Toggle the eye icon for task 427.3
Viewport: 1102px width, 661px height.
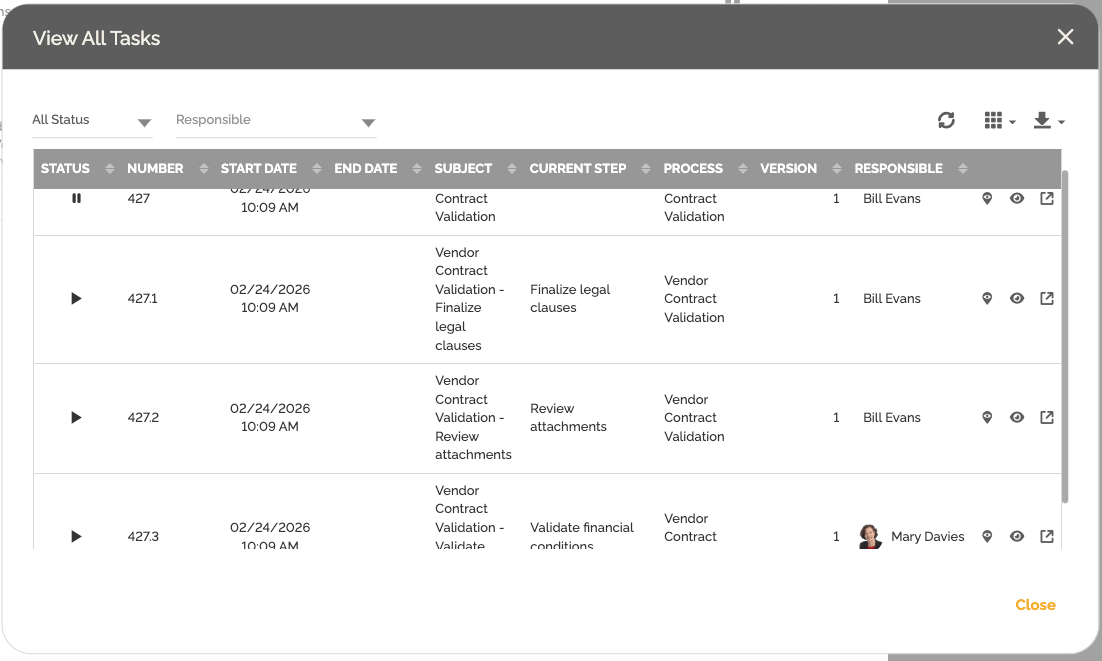1017,537
